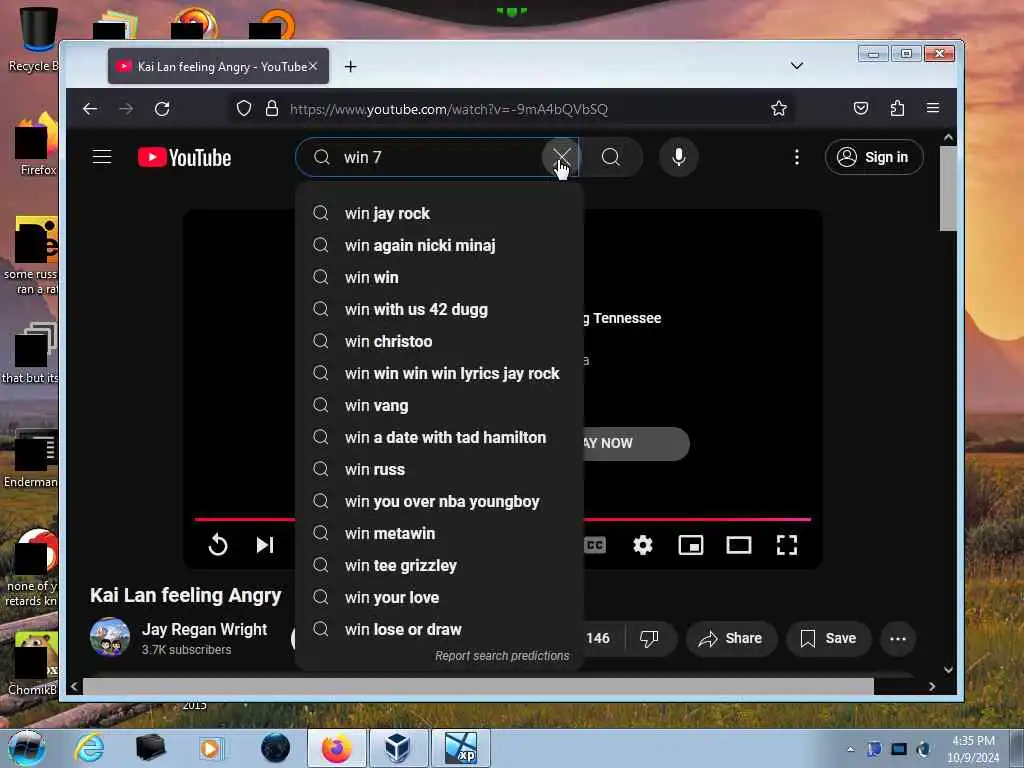This screenshot has height=768, width=1024.
Task: Click the Sign in button
Action: (x=874, y=157)
